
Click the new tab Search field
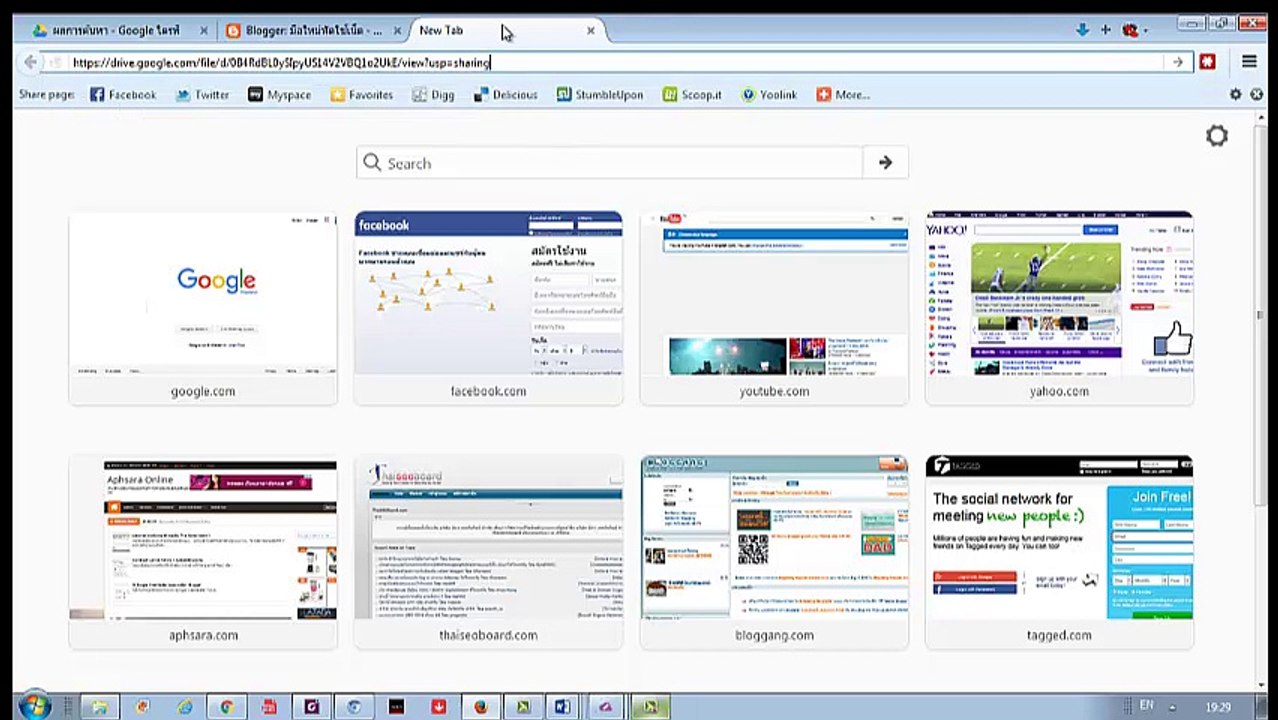pyautogui.click(x=609, y=163)
